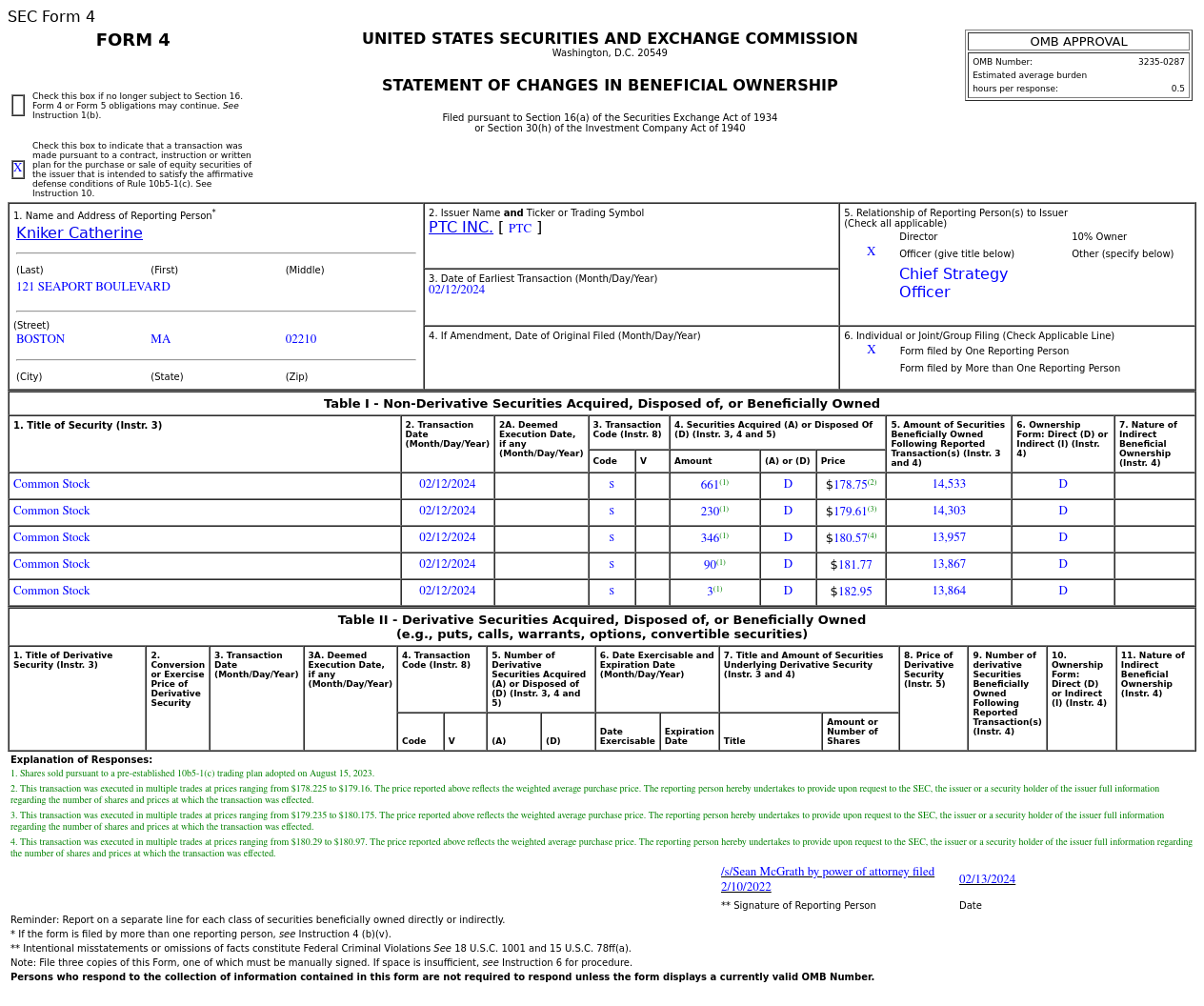1204x1006 pixels.
Task: Click footnote 4 on the $180.29 to $180.97 range
Action: point(601,848)
